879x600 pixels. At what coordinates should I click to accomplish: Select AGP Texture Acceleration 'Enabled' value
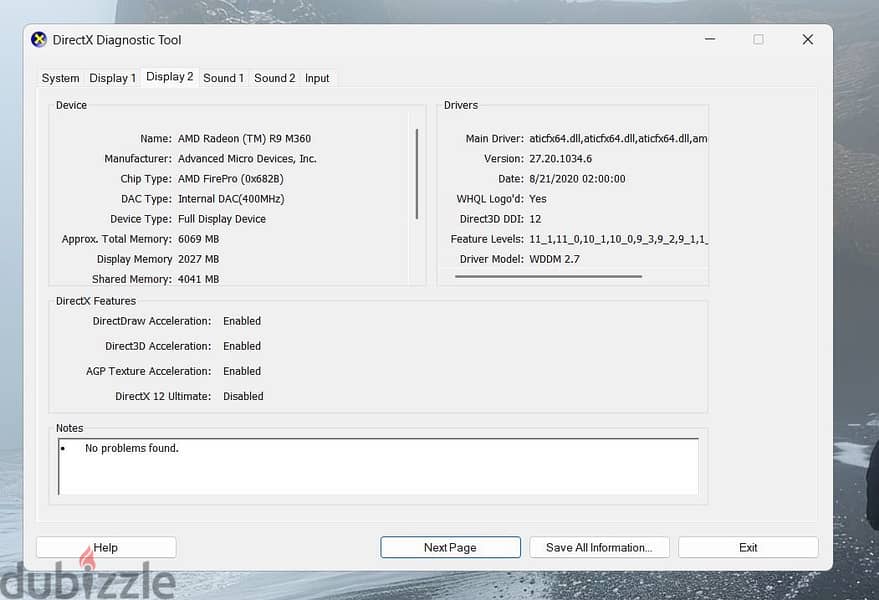[242, 371]
